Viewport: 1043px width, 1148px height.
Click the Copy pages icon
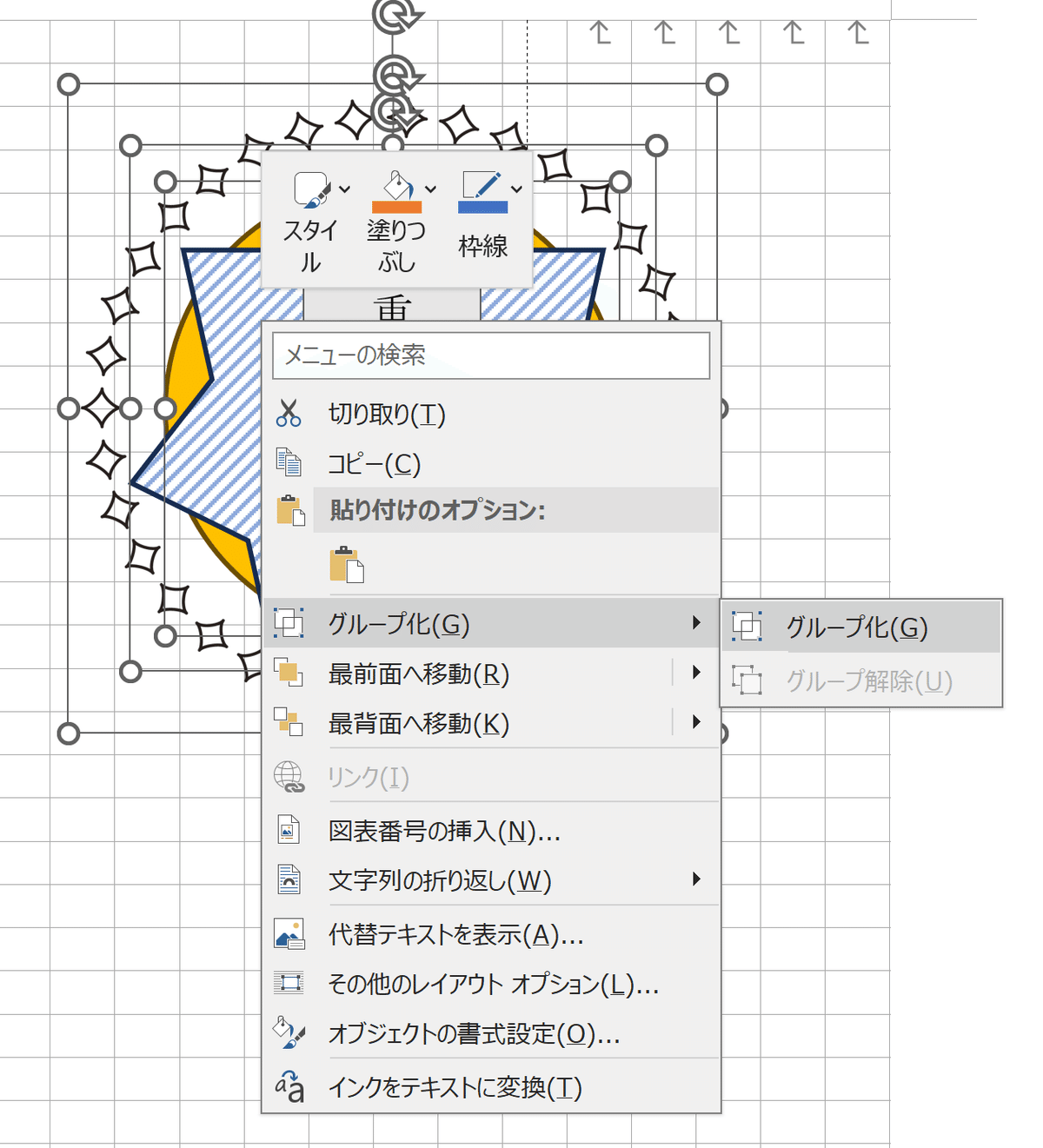[289, 462]
